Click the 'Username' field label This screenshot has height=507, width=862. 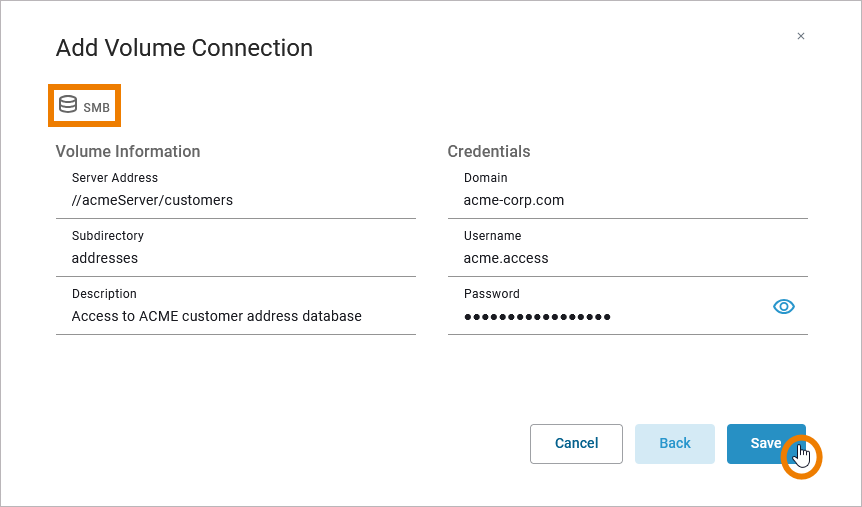[493, 236]
